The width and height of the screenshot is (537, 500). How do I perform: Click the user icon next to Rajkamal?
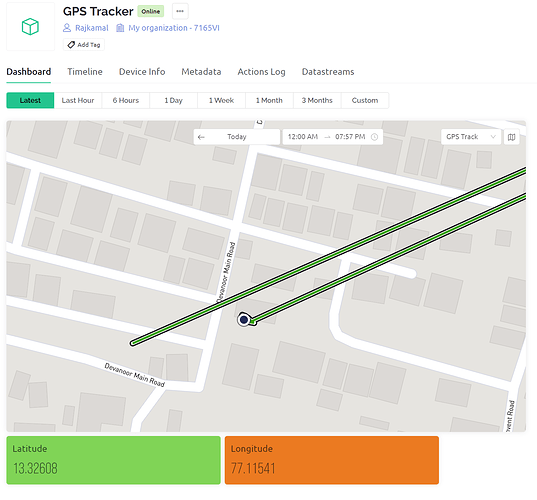pos(67,28)
